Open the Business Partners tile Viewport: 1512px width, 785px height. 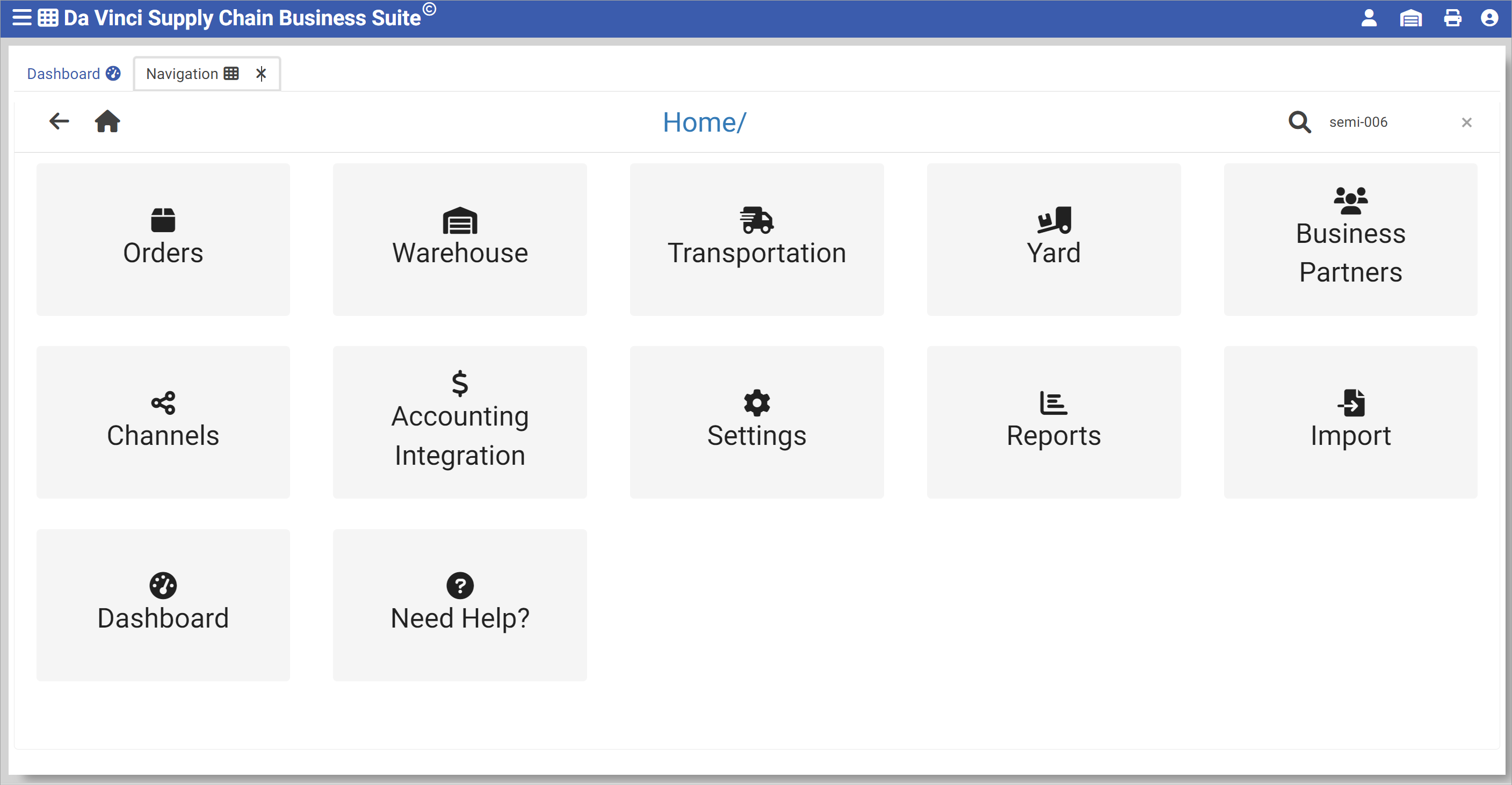coord(1350,240)
